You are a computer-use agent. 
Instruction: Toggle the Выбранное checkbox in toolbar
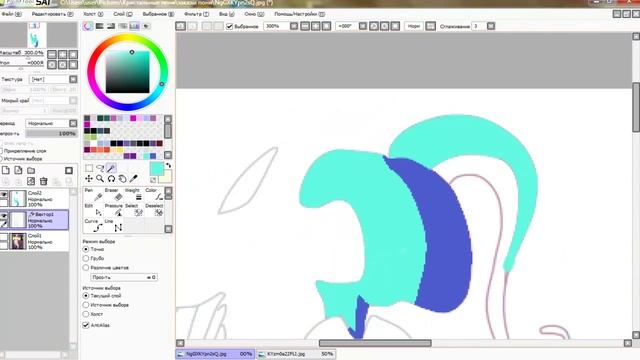[x=229, y=26]
